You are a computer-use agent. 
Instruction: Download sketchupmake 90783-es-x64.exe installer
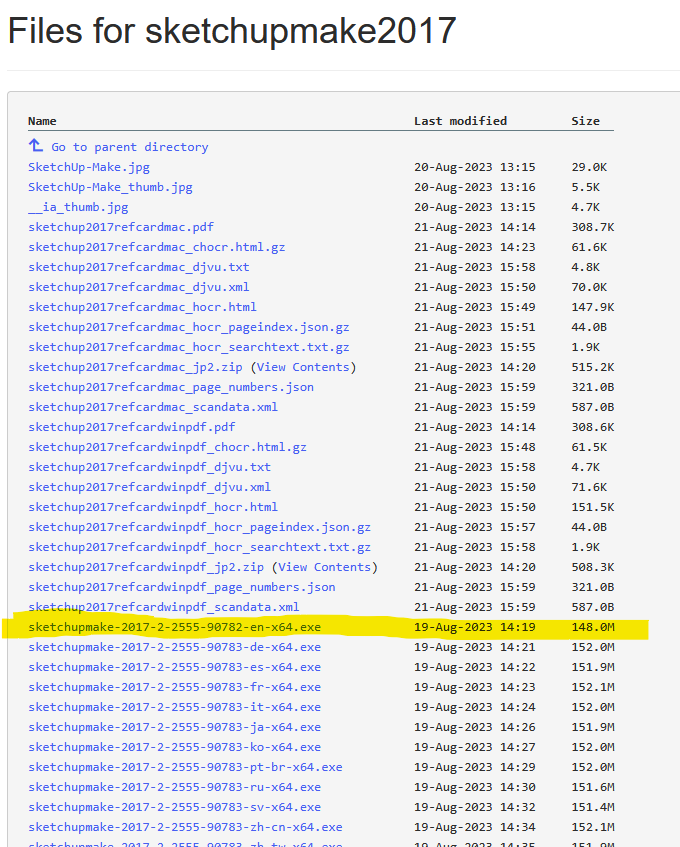tap(174, 667)
